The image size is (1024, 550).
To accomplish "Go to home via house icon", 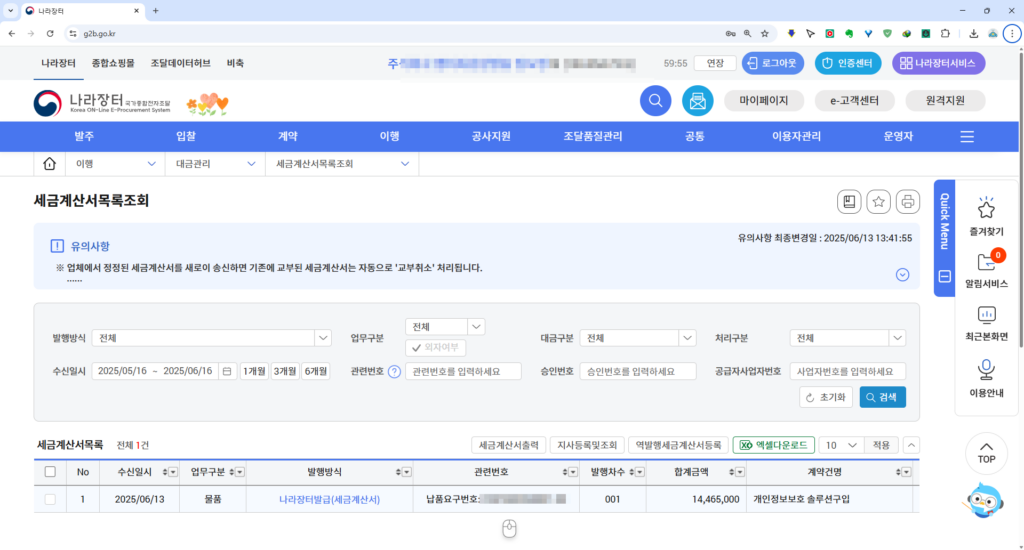I will click(x=50, y=164).
